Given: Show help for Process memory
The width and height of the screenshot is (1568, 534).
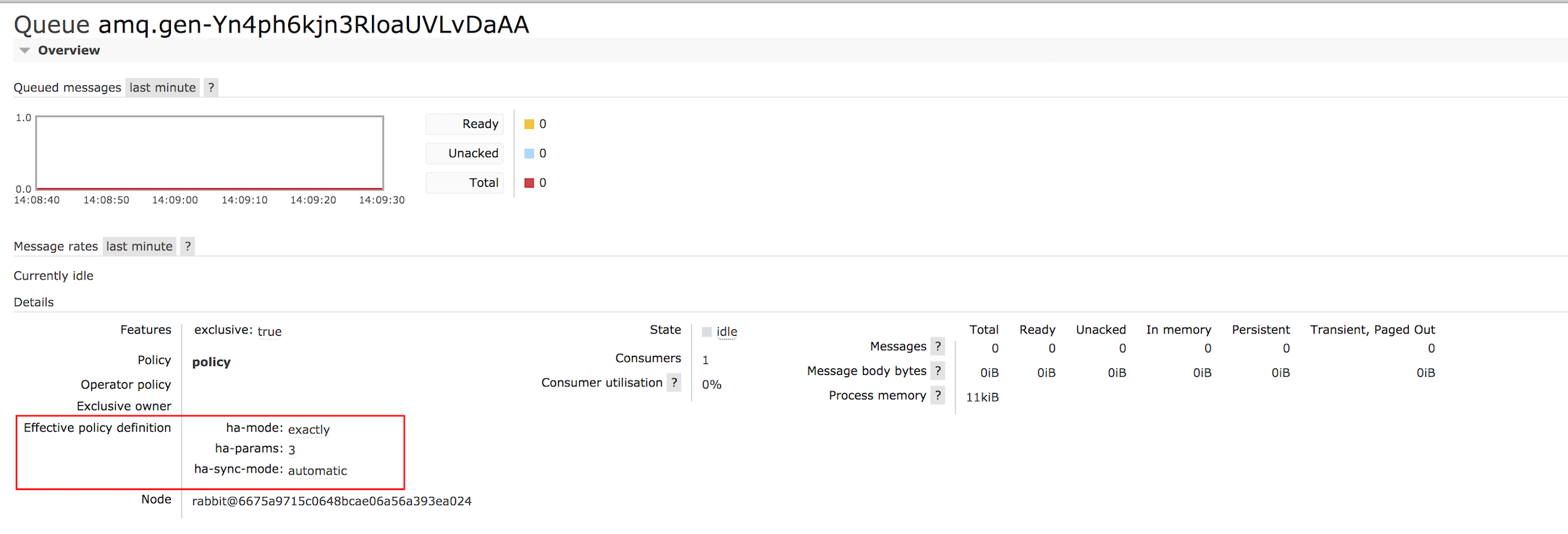Looking at the screenshot, I should [937, 396].
